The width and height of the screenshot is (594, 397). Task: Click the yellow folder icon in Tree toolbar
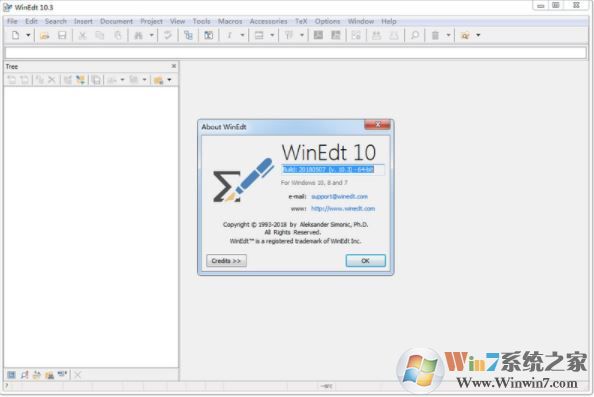158,80
